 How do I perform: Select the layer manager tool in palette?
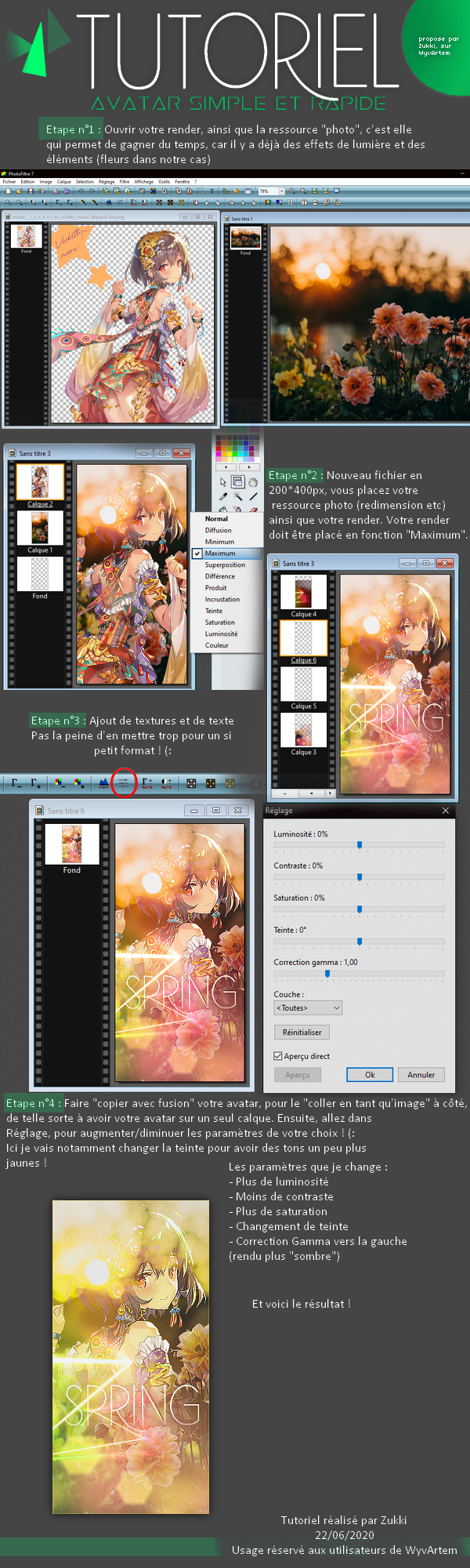click(x=238, y=481)
